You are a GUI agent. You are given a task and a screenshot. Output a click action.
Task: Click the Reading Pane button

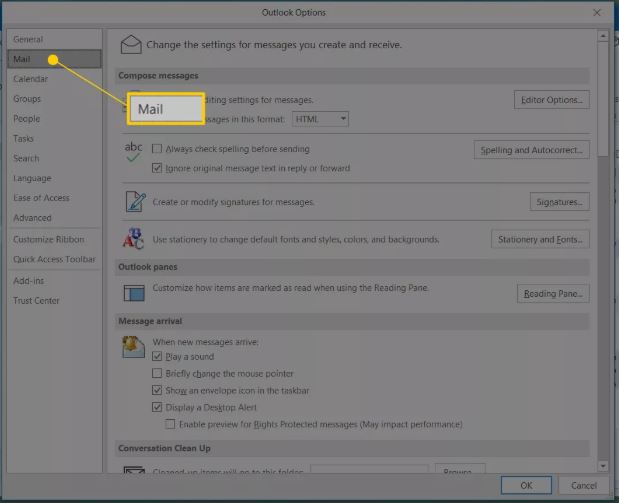tap(553, 293)
